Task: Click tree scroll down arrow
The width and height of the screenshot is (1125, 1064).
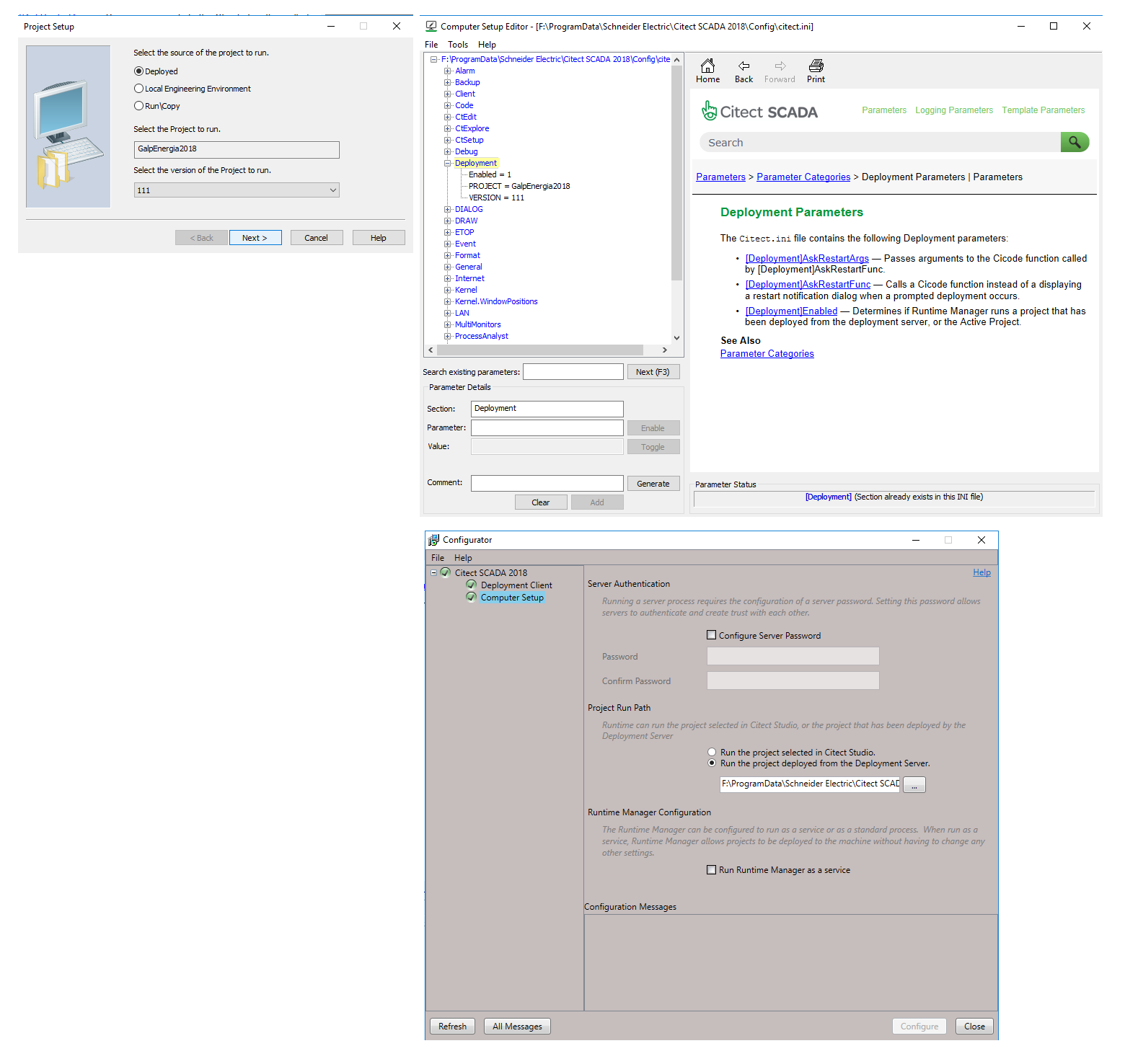Action: coord(676,337)
